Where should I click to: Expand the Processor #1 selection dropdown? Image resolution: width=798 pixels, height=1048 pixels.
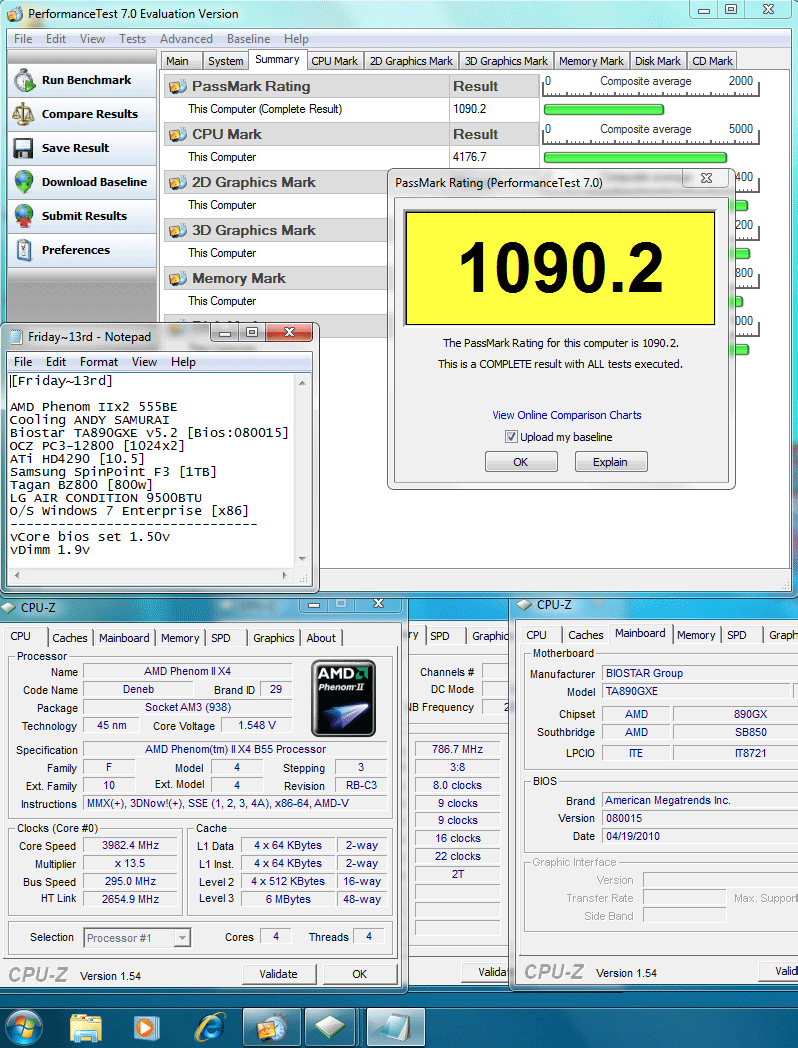click(182, 938)
